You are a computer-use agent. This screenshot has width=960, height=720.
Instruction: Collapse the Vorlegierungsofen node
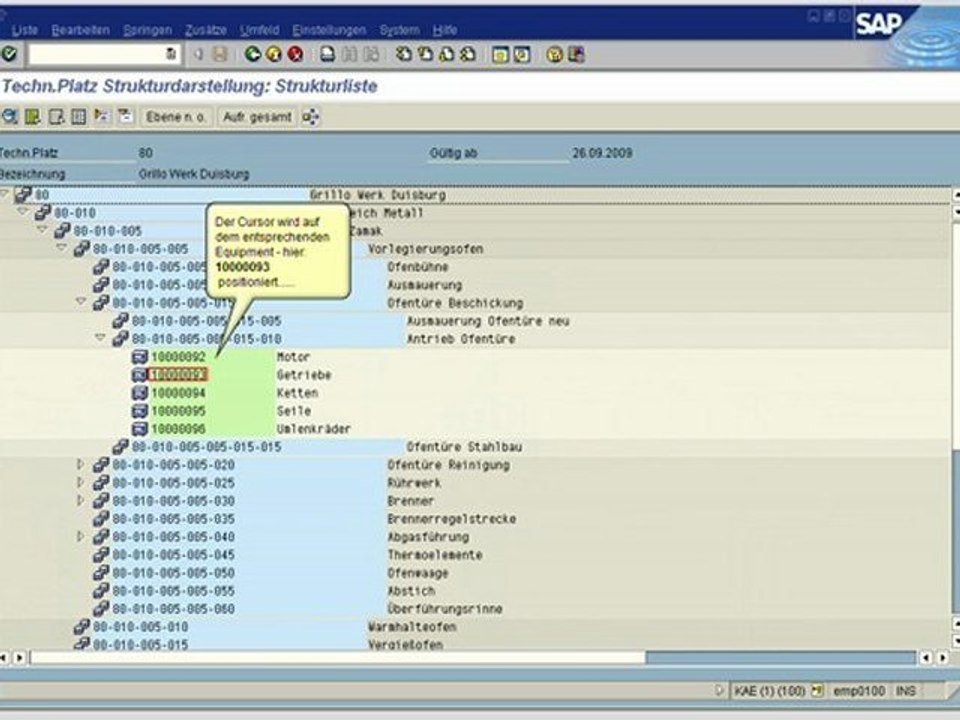coord(62,248)
